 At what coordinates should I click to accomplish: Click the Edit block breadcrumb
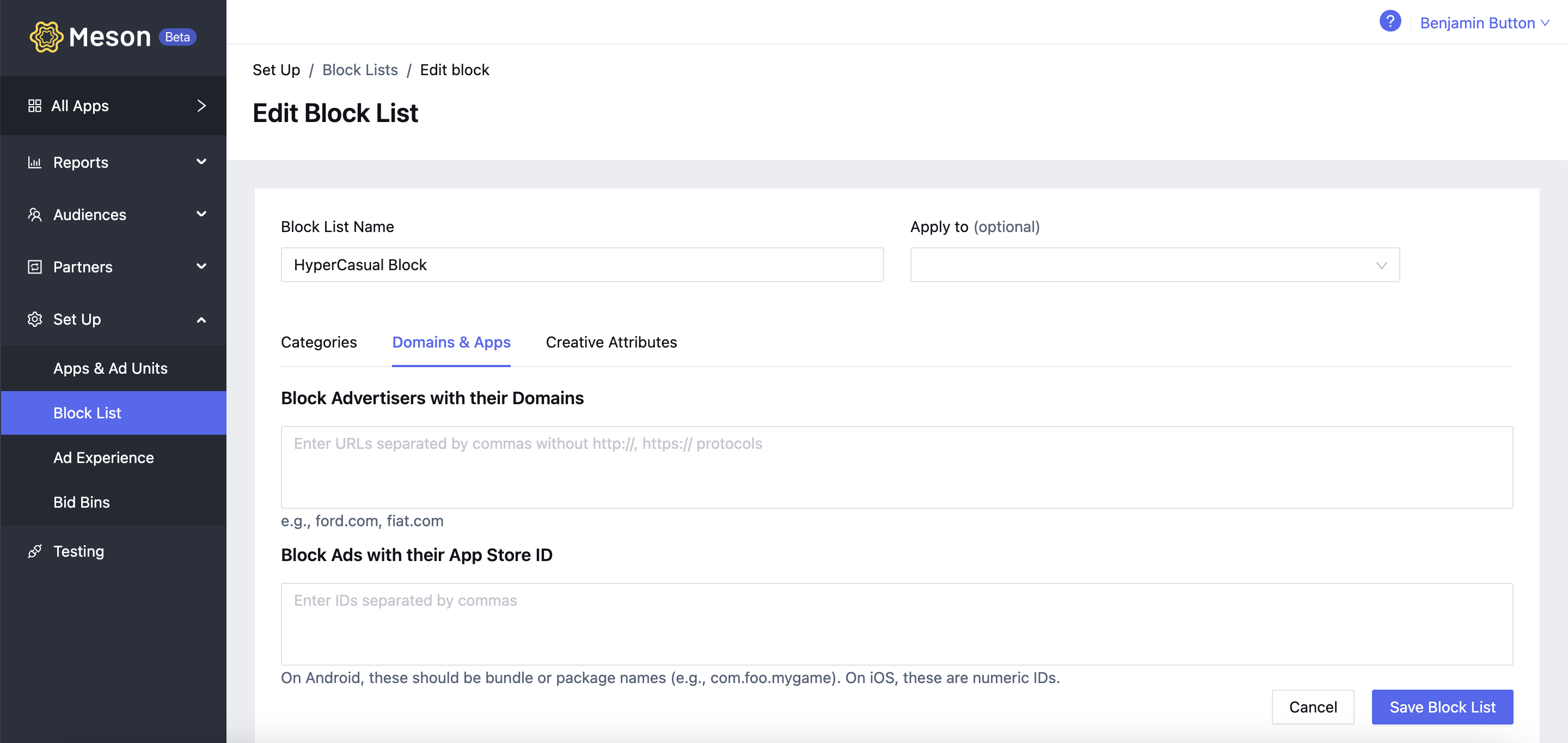pos(454,70)
